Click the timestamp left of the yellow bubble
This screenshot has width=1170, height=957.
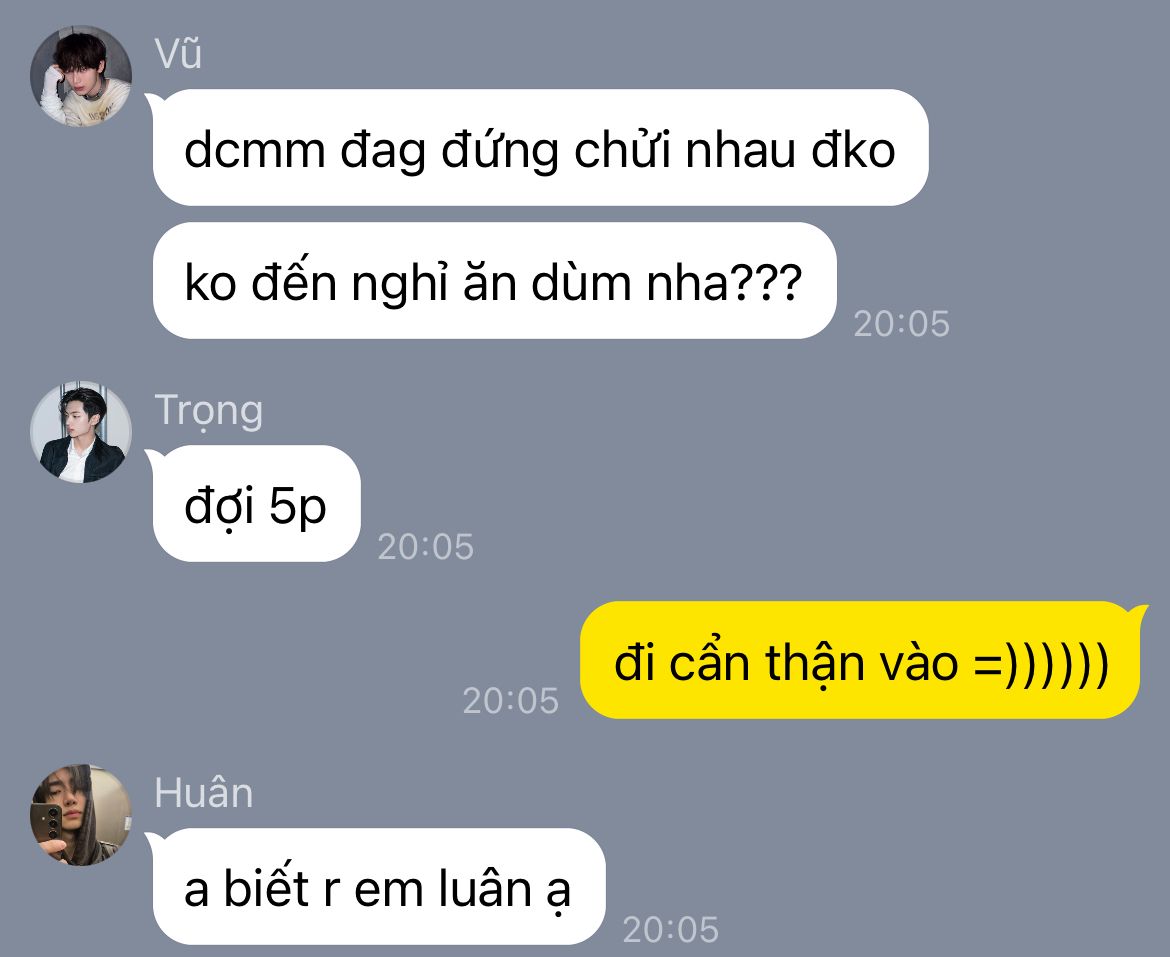[510, 701]
